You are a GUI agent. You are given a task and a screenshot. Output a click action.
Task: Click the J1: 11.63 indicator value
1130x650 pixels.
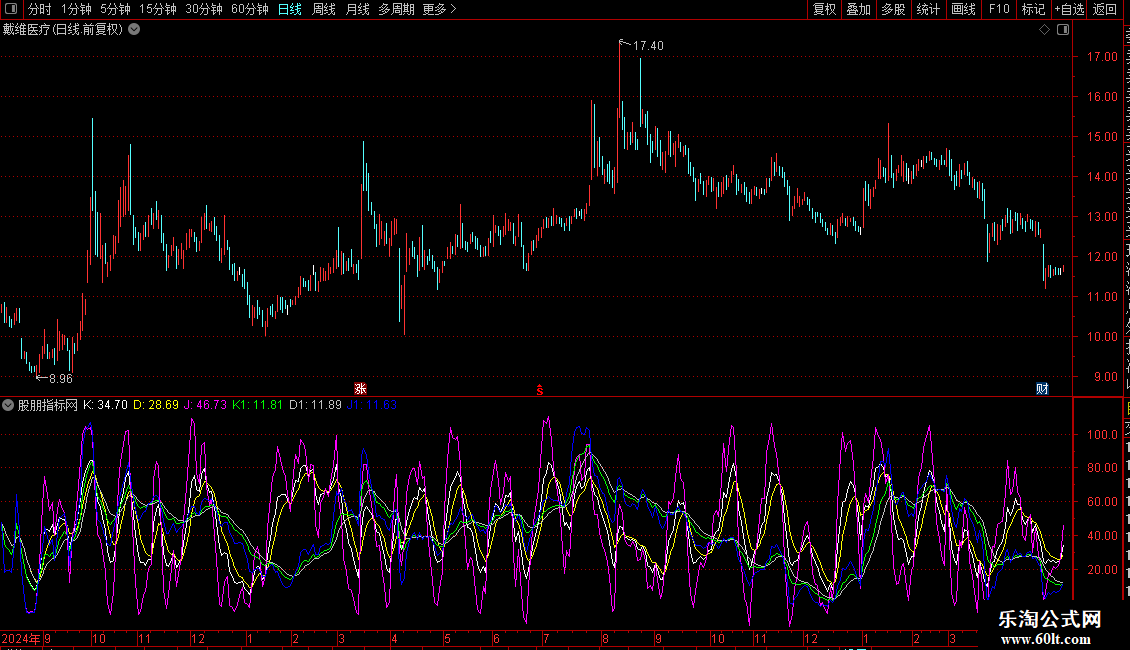[x=373, y=405]
